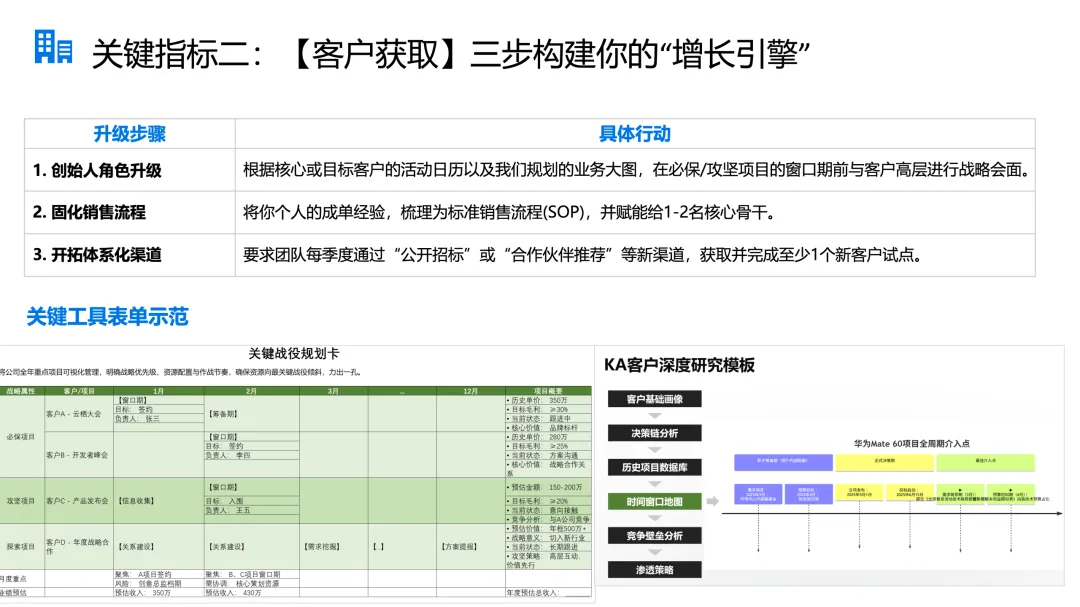This screenshot has width=1080, height=607.
Task: Click the blue building logo icon
Action: tap(54, 47)
